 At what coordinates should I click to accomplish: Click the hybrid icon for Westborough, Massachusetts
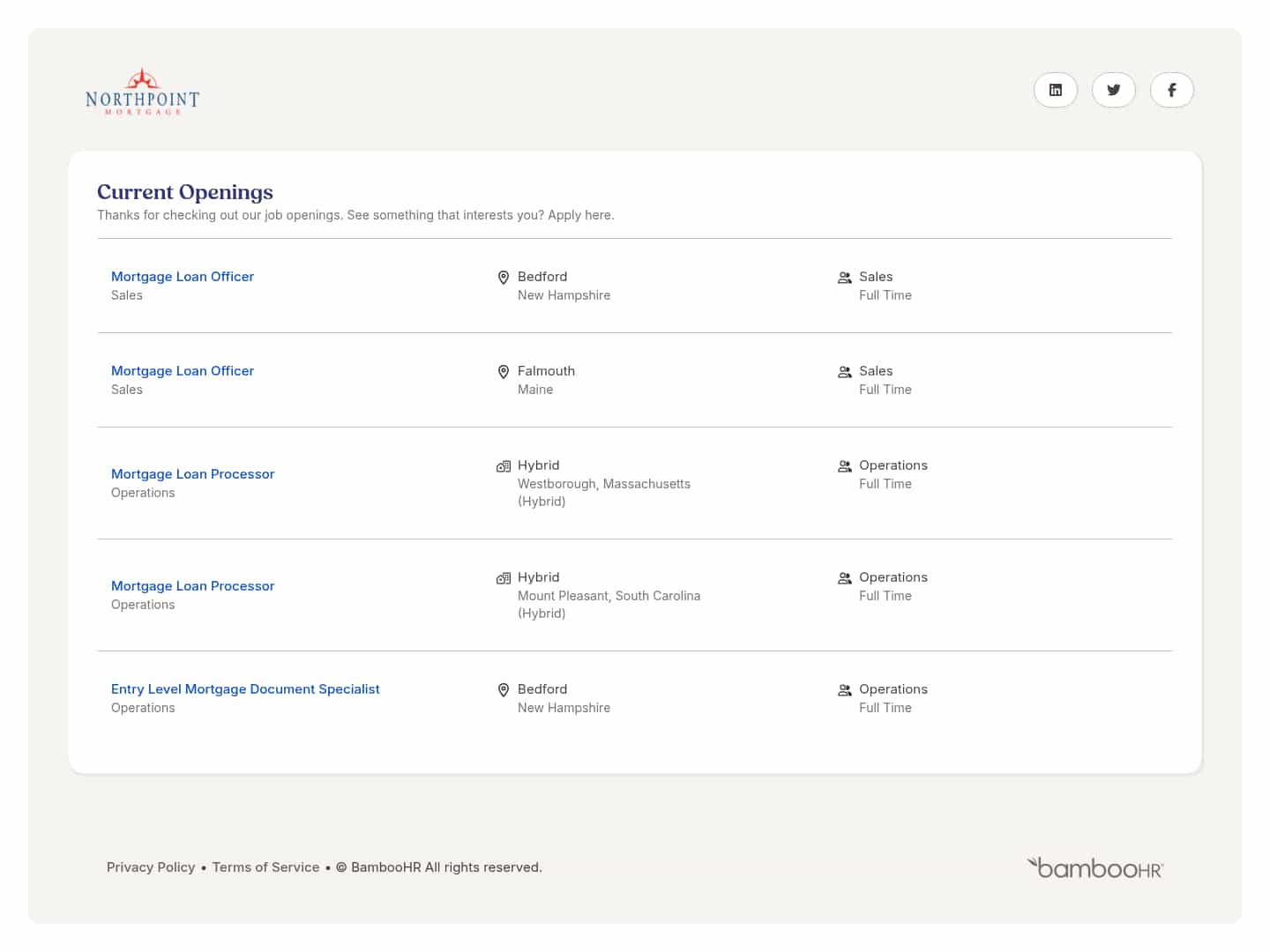tap(504, 466)
